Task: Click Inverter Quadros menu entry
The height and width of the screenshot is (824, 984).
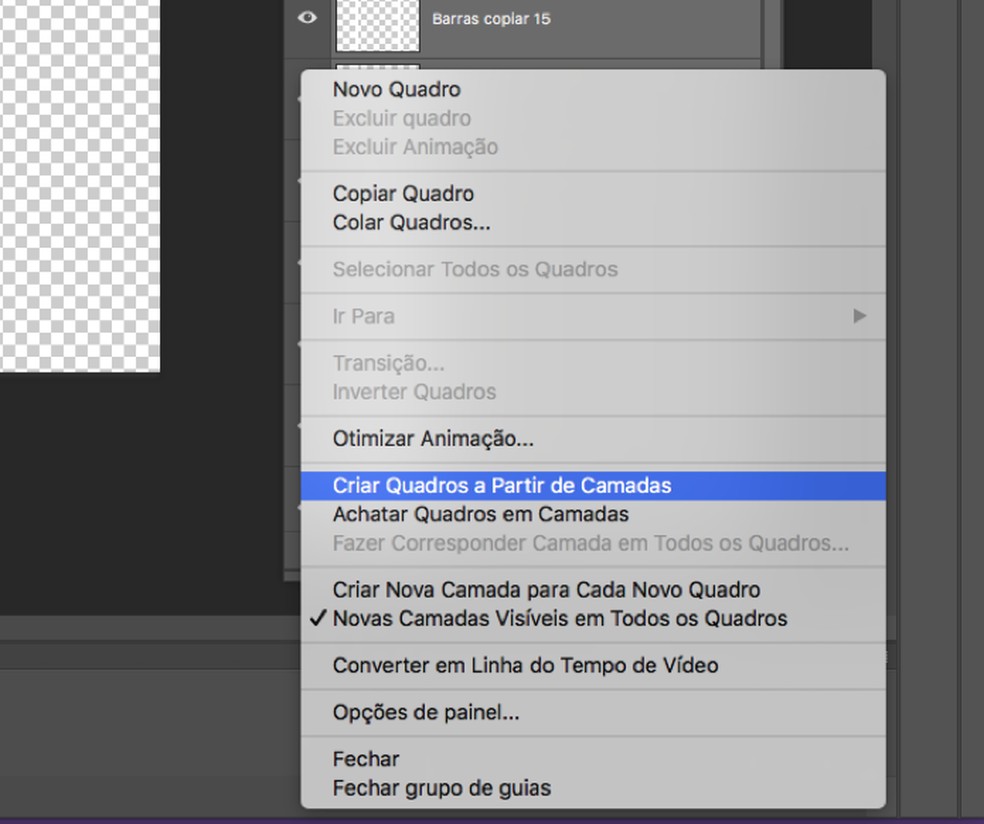Action: tap(593, 392)
